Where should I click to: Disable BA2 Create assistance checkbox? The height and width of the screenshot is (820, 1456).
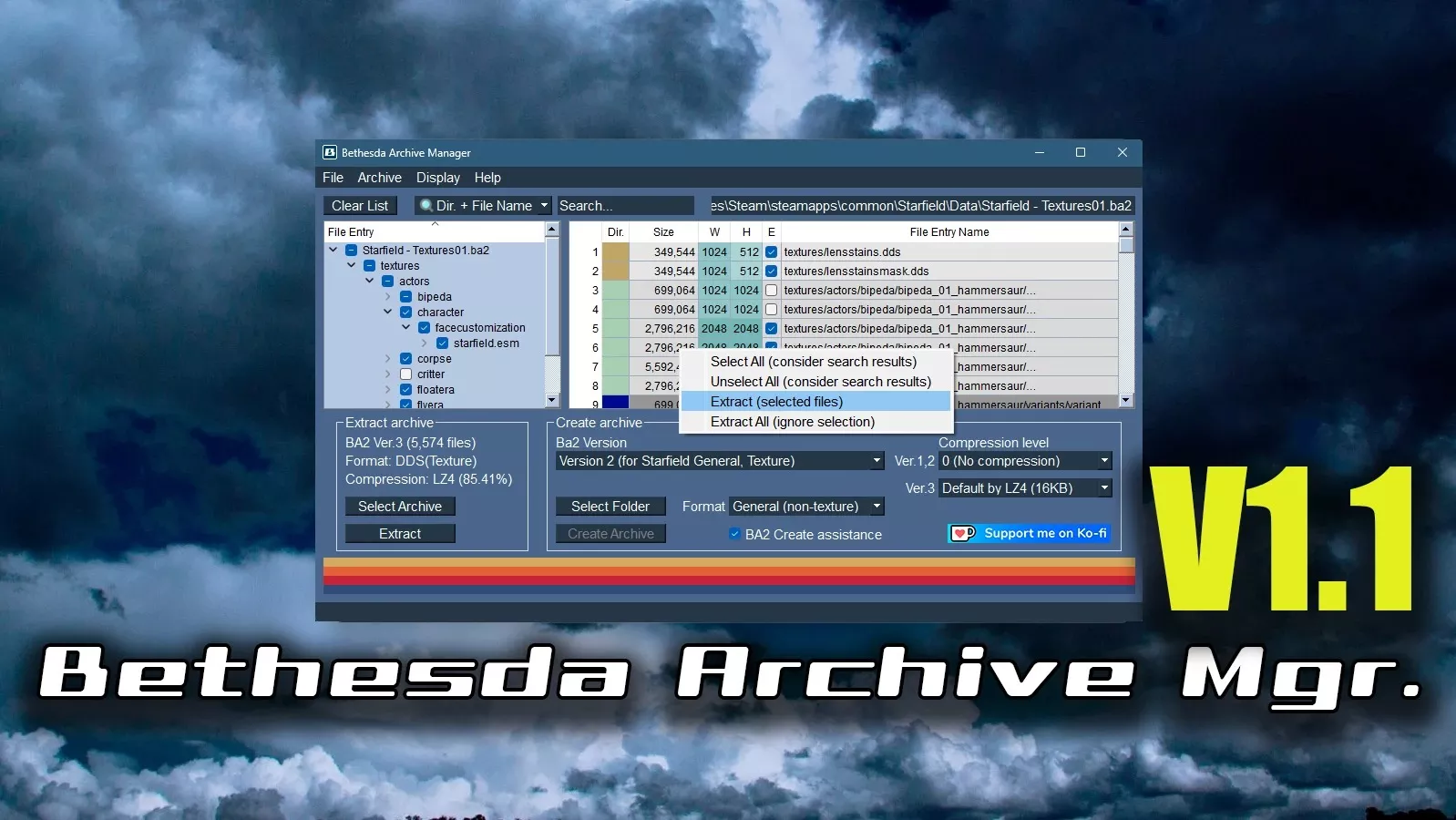(x=734, y=535)
